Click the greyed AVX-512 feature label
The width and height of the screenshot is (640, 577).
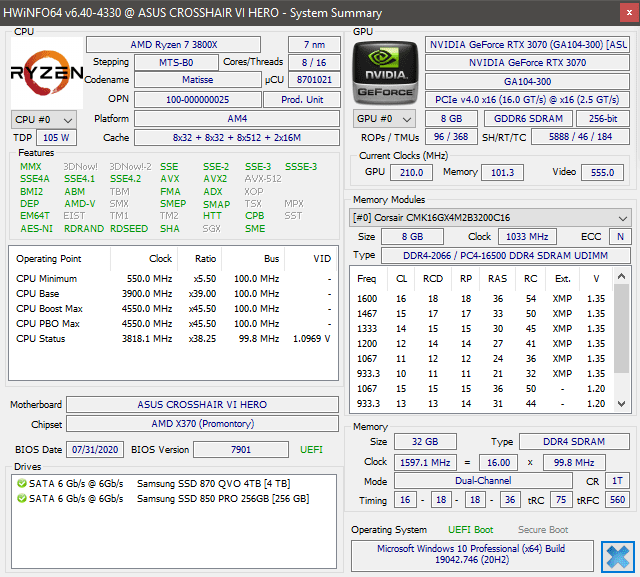coord(263,179)
